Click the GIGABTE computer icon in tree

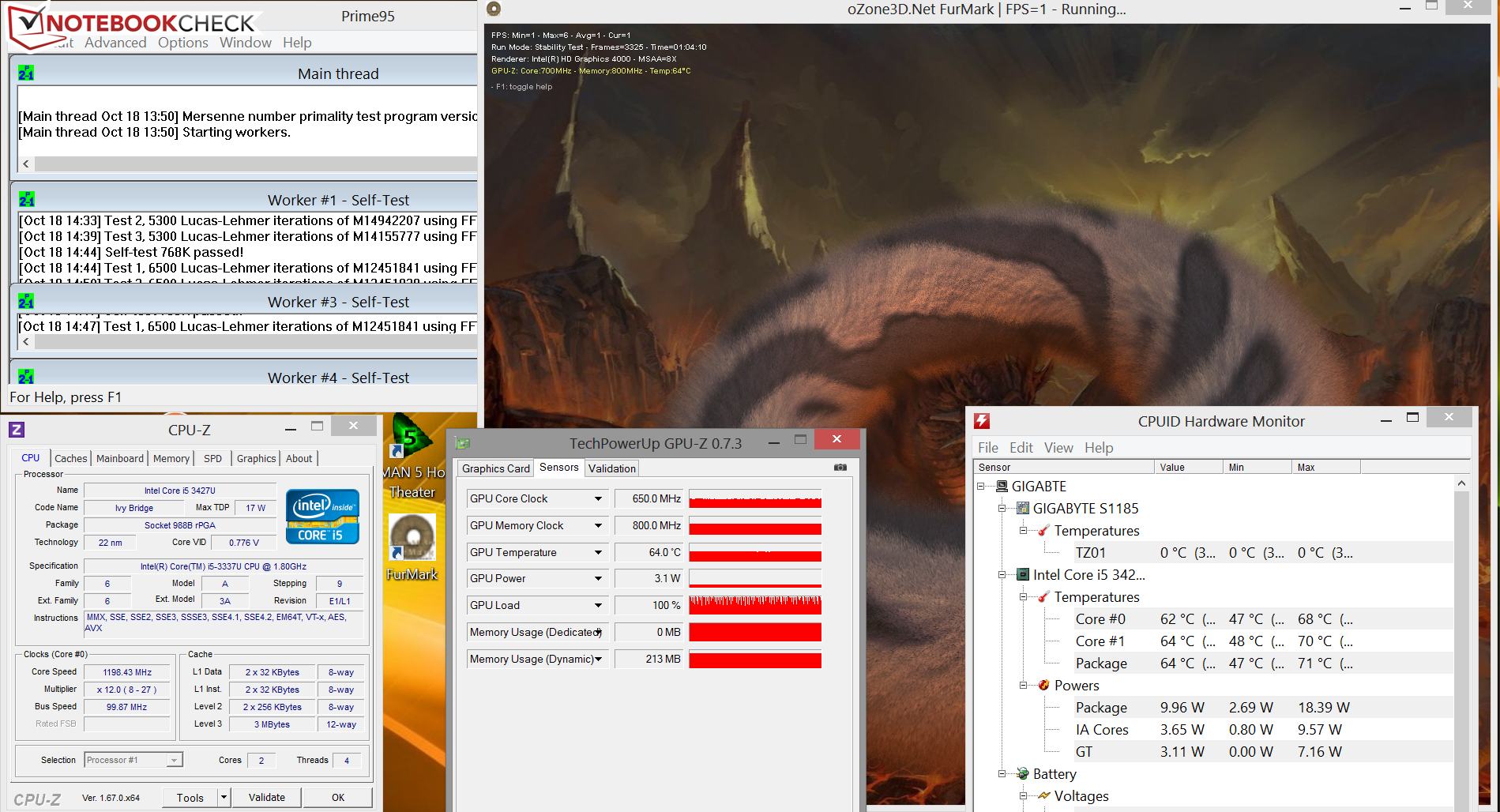pyautogui.click(x=1002, y=487)
